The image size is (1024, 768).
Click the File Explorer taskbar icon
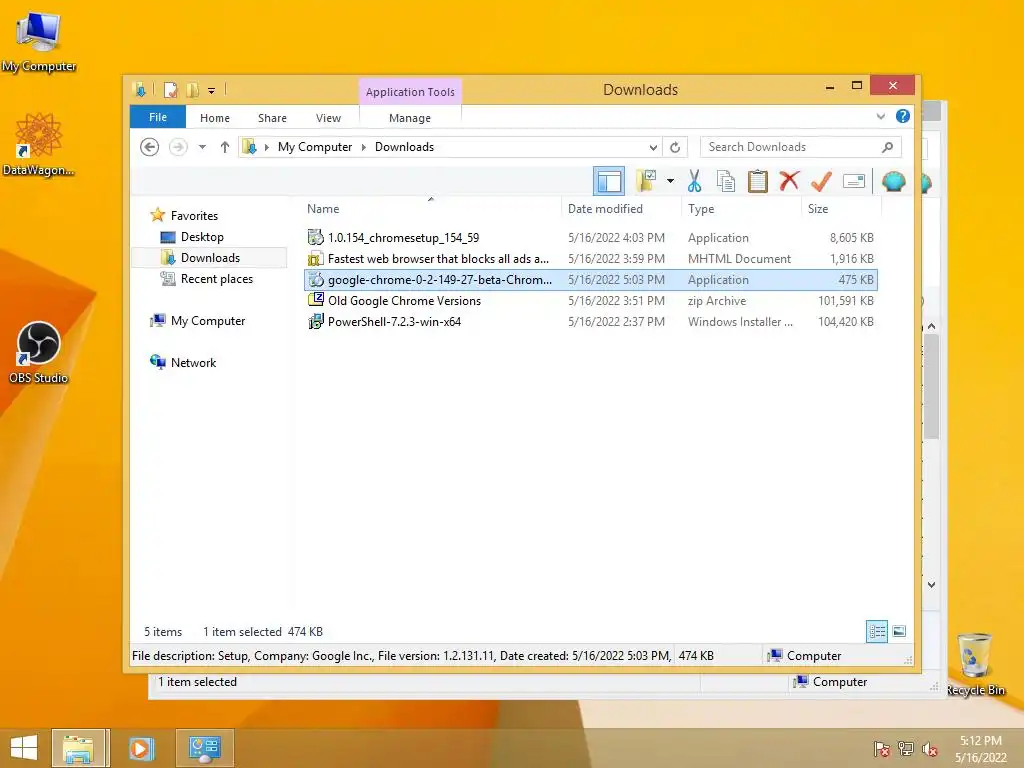coord(78,748)
